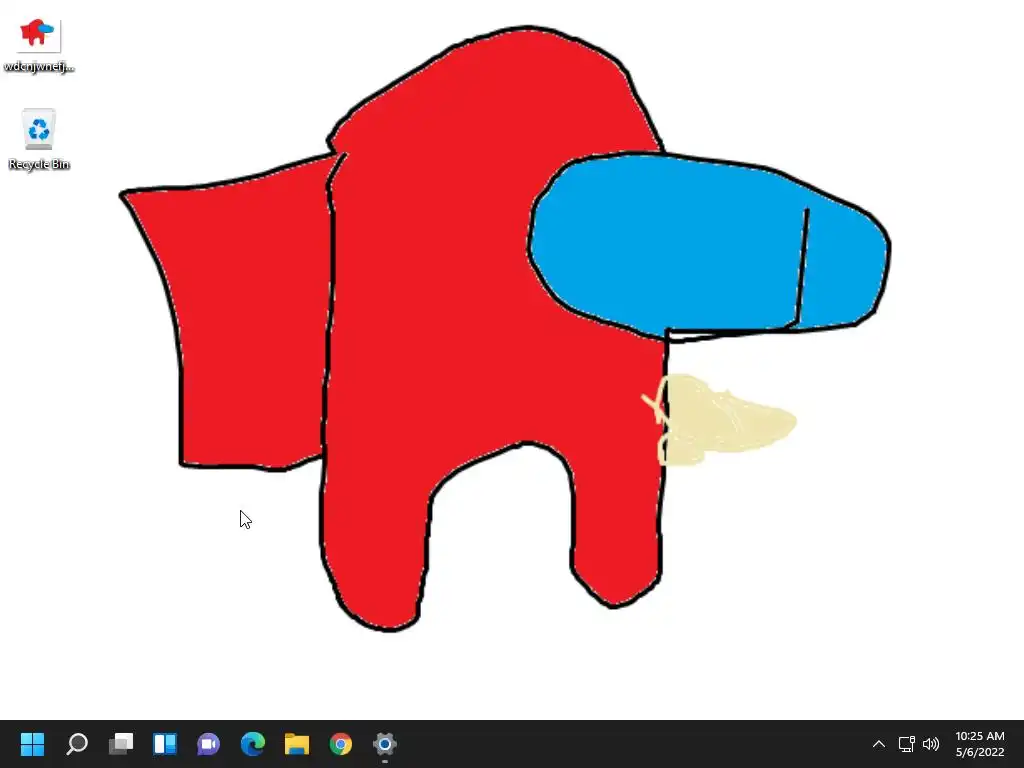Open the Widgets panel from taskbar
This screenshot has width=1024, height=768.
[165, 743]
